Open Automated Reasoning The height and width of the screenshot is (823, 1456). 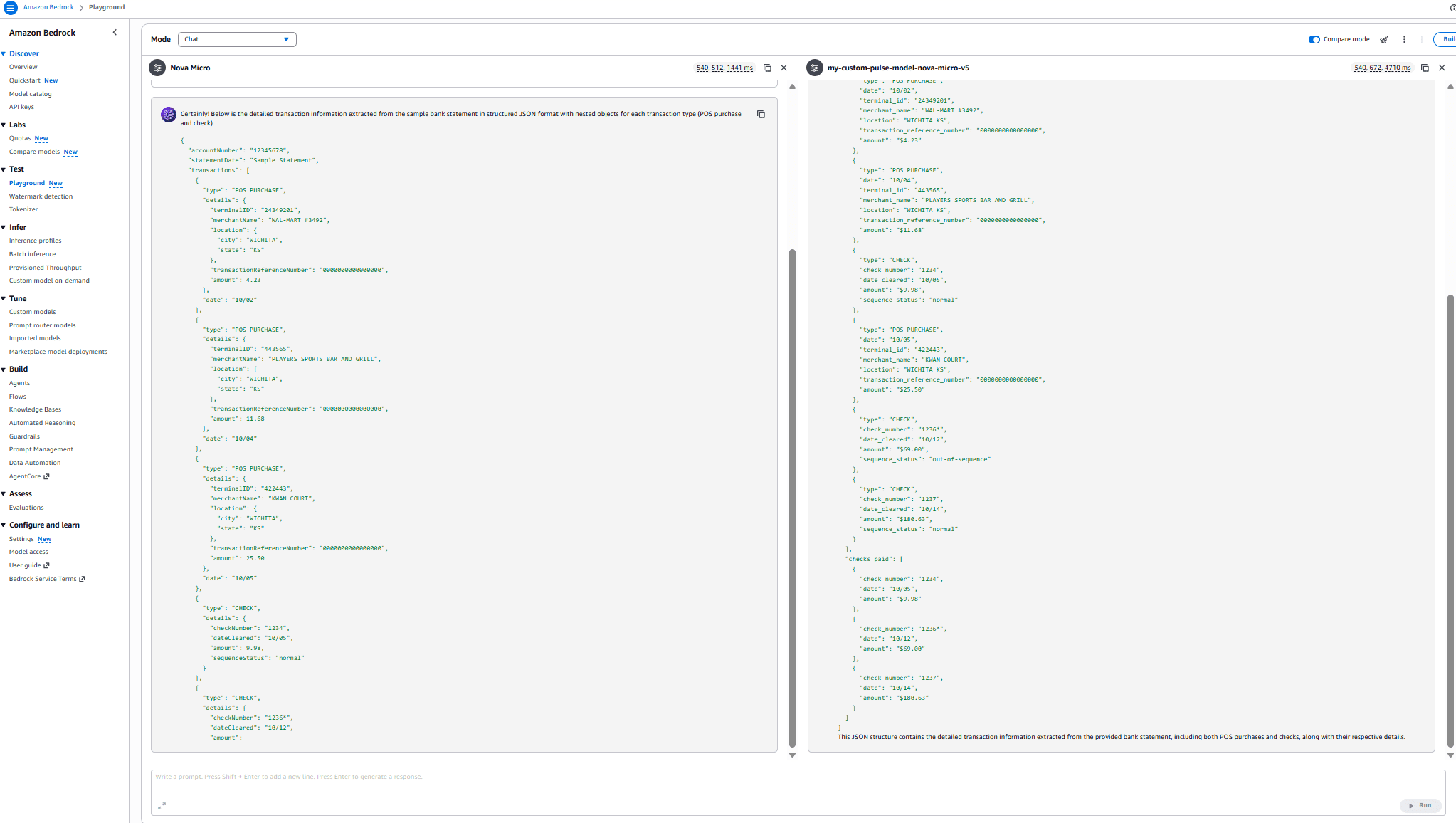pyautogui.click(x=43, y=424)
